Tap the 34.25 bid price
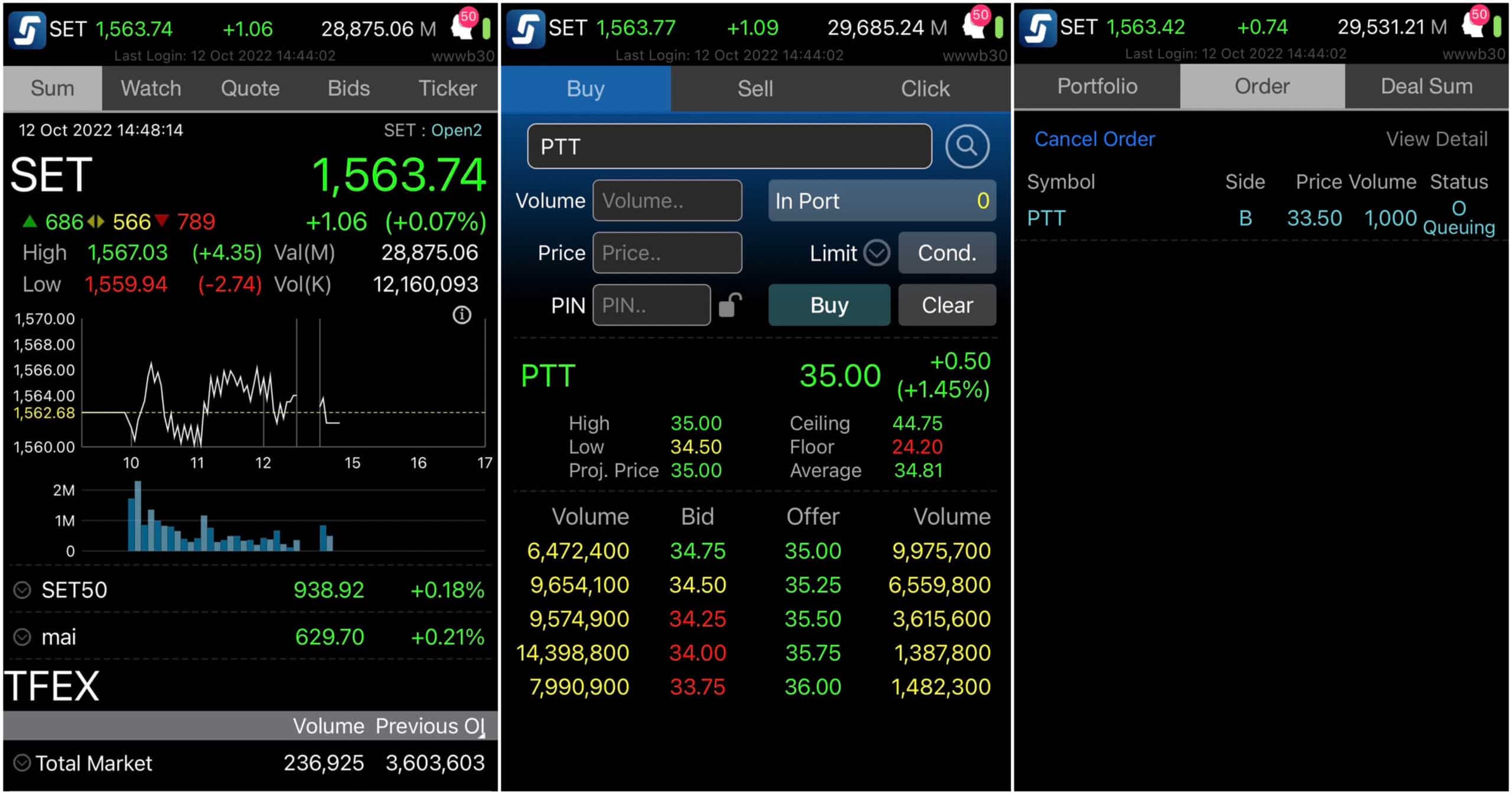1512x794 pixels. click(698, 619)
